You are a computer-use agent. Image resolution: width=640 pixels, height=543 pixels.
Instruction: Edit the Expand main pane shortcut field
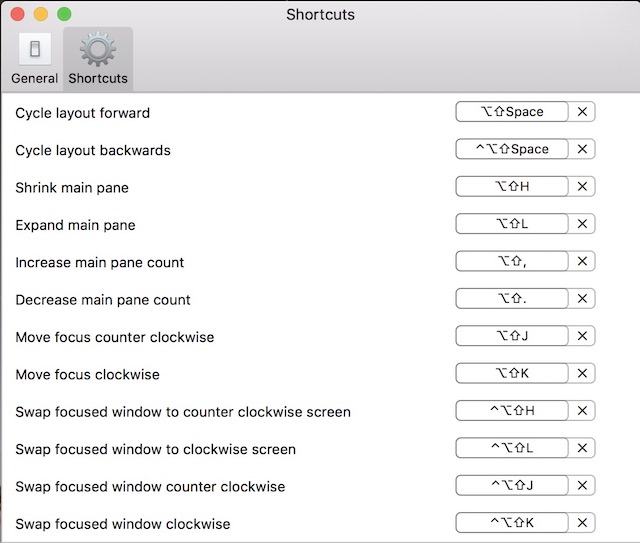click(512, 224)
